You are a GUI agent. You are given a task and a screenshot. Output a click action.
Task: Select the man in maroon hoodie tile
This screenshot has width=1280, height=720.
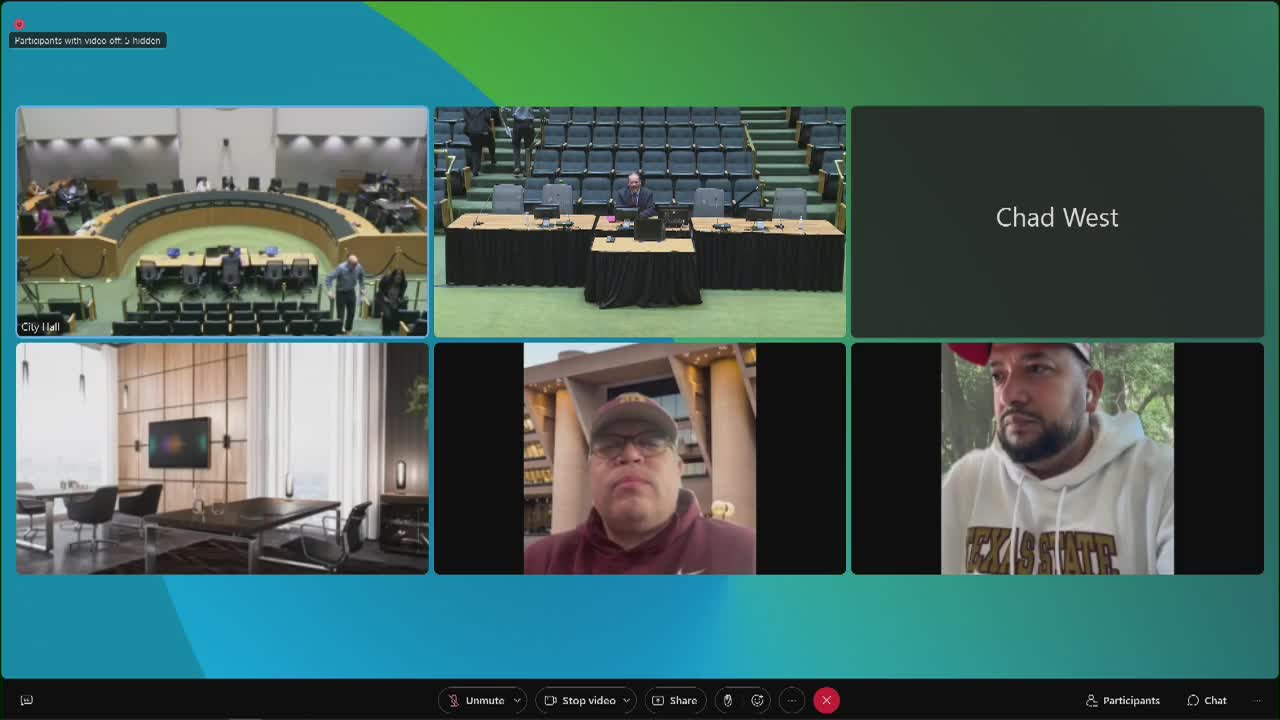coord(640,458)
